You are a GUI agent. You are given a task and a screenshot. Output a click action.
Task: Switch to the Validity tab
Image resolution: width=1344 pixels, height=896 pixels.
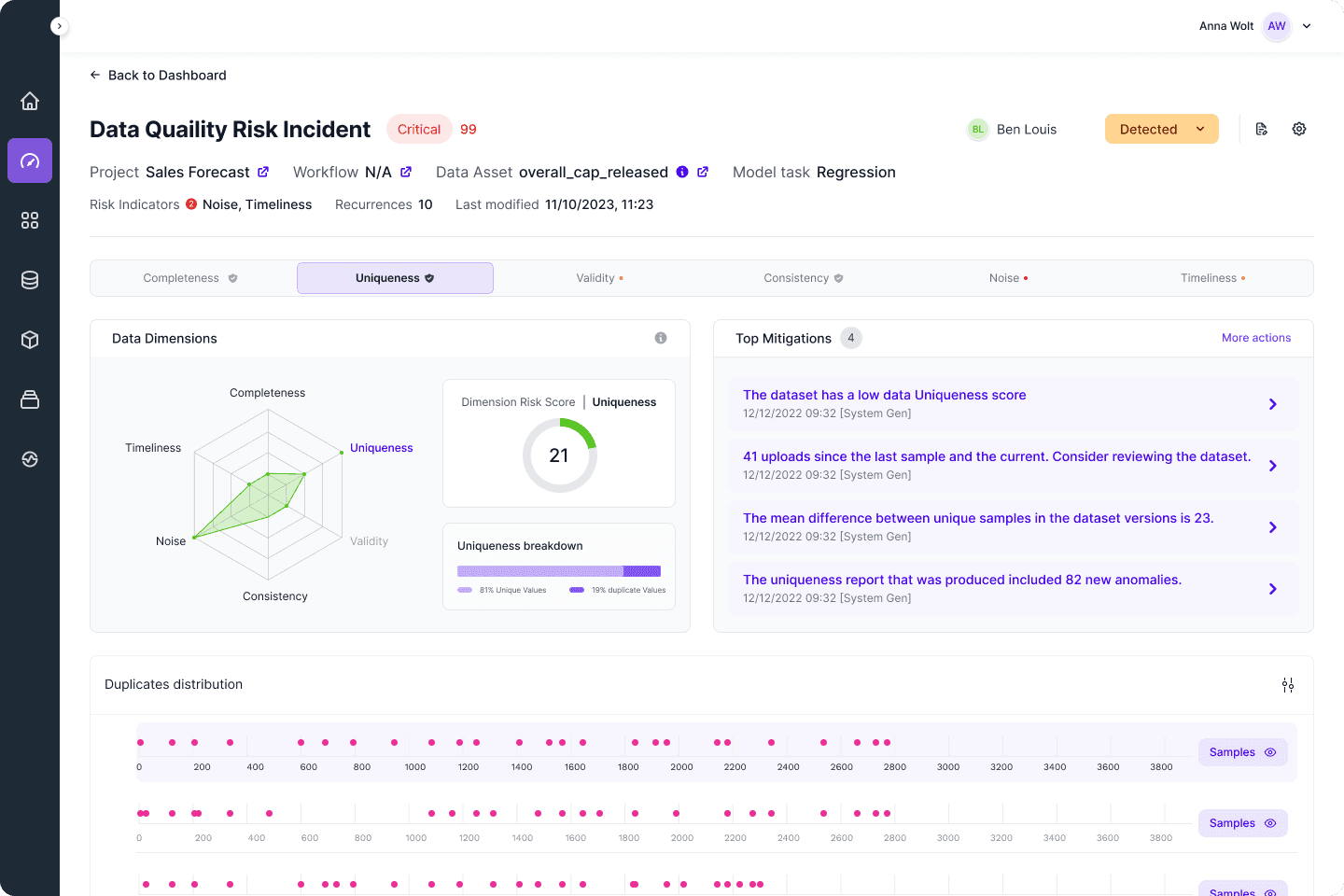pyautogui.click(x=600, y=278)
